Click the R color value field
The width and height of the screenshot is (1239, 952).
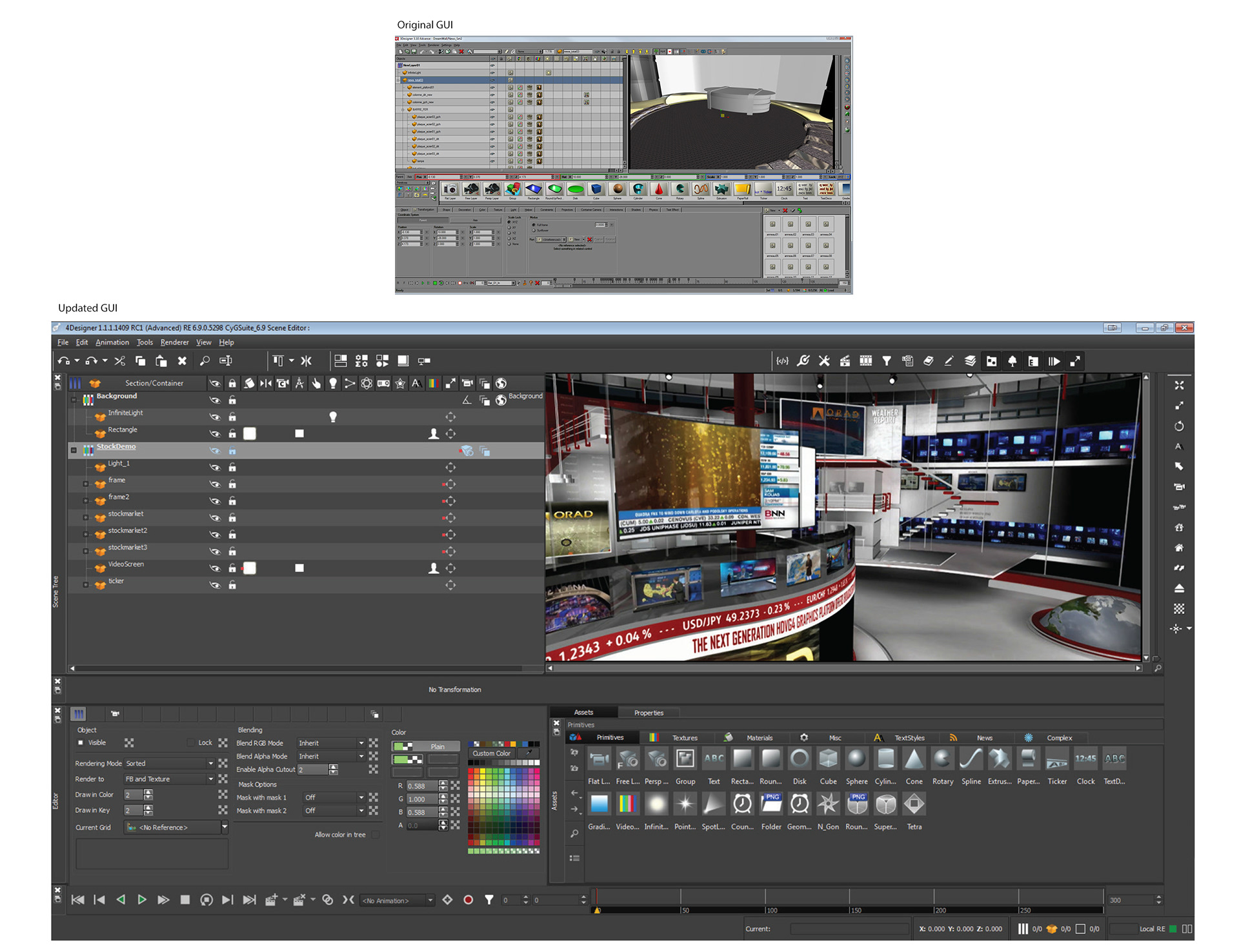[x=421, y=786]
